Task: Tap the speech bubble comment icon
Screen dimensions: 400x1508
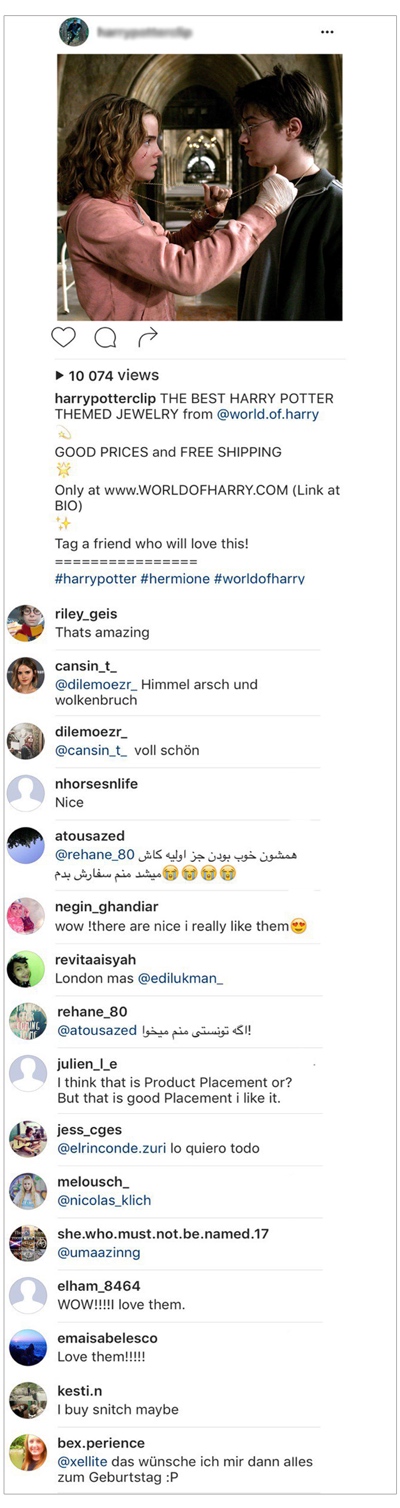Action: [105, 338]
